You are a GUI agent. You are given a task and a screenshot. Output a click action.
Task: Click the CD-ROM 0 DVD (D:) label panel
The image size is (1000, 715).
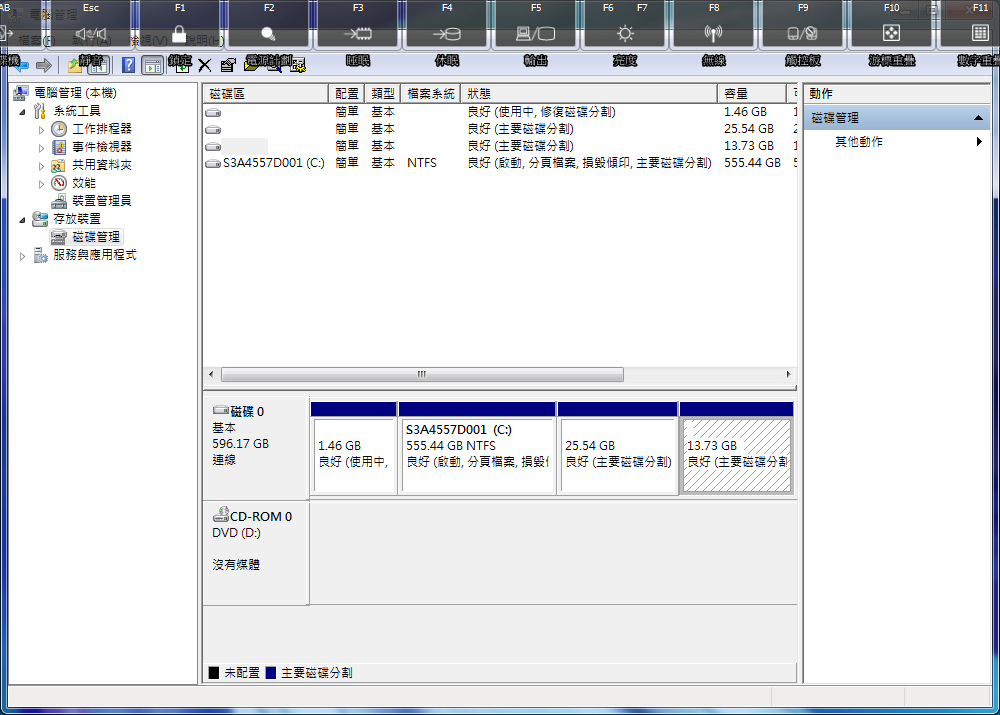[256, 553]
